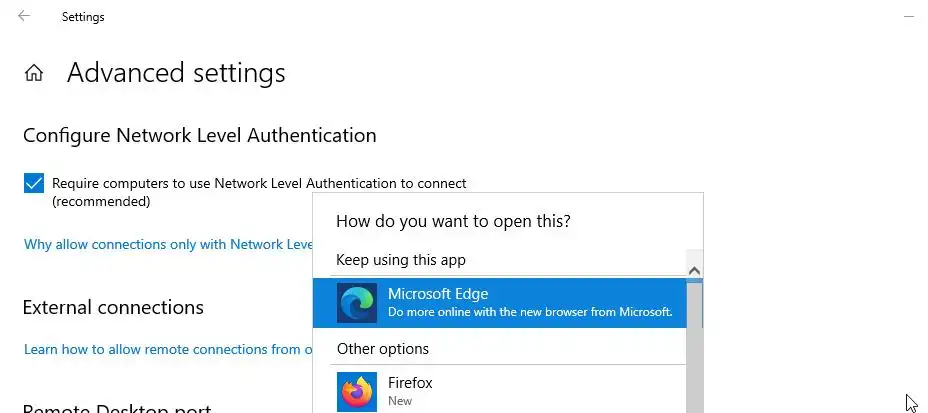The width and height of the screenshot is (928, 413).
Task: Click the 'External connections' section heading
Action: tap(113, 307)
